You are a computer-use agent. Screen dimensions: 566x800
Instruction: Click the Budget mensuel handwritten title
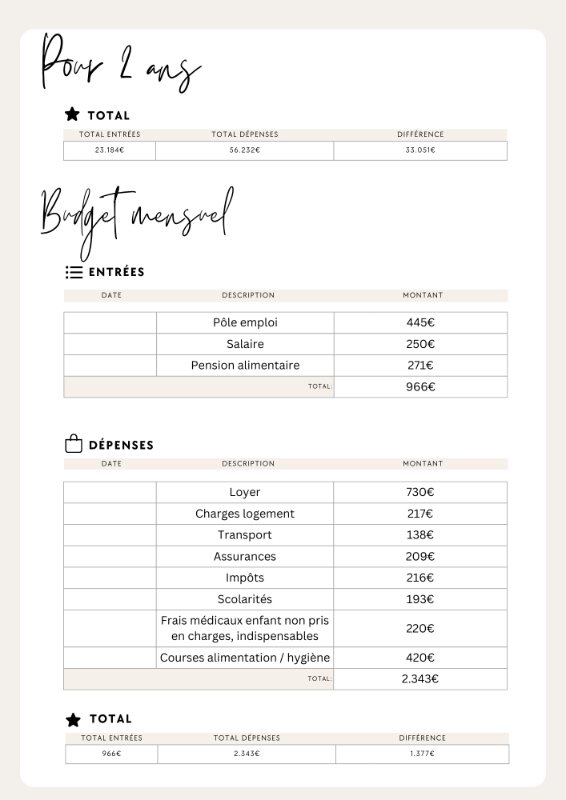click(x=137, y=219)
